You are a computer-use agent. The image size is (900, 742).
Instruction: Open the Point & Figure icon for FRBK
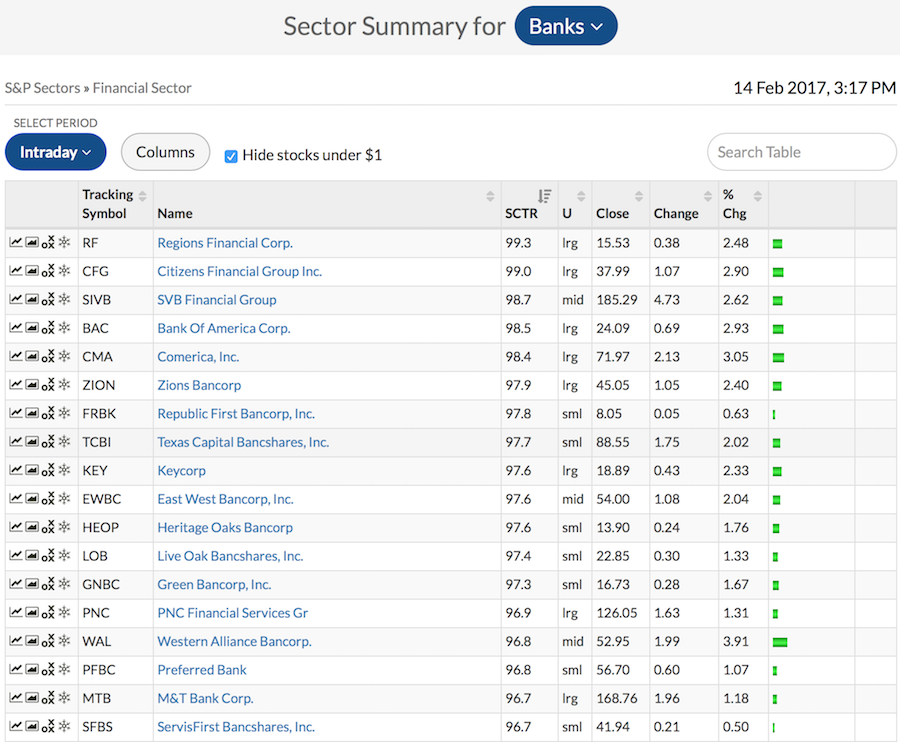click(48, 413)
